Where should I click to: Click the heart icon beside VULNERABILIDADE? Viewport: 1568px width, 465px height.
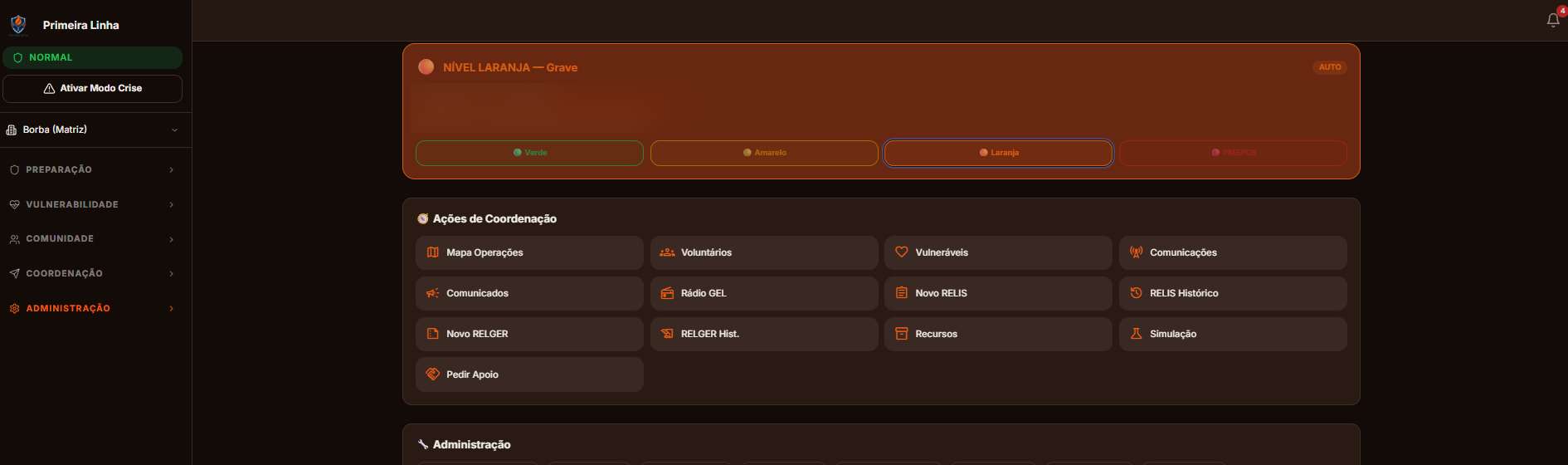[14, 204]
